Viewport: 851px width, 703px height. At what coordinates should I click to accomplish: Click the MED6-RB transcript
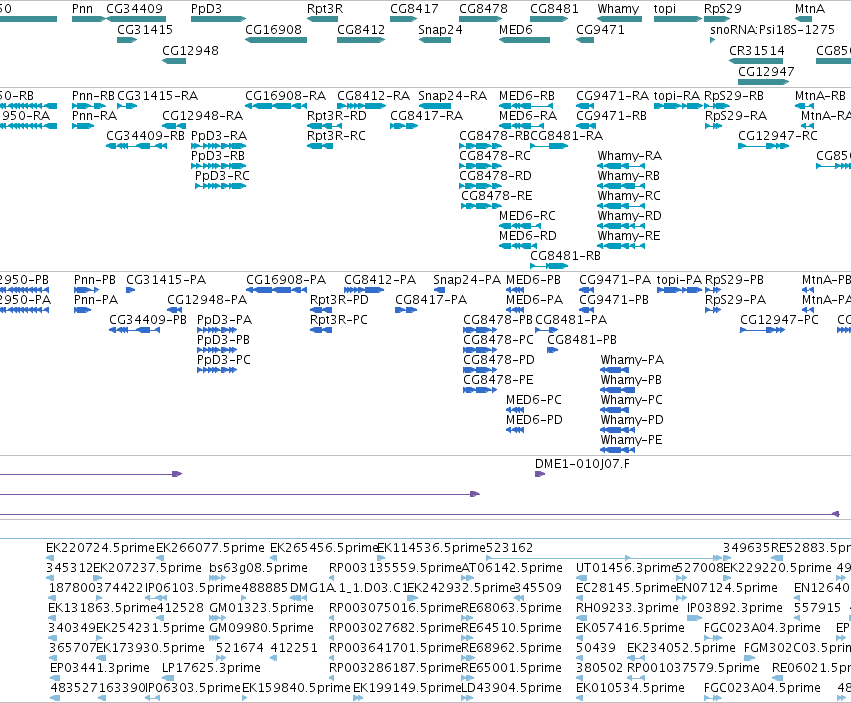coord(526,106)
